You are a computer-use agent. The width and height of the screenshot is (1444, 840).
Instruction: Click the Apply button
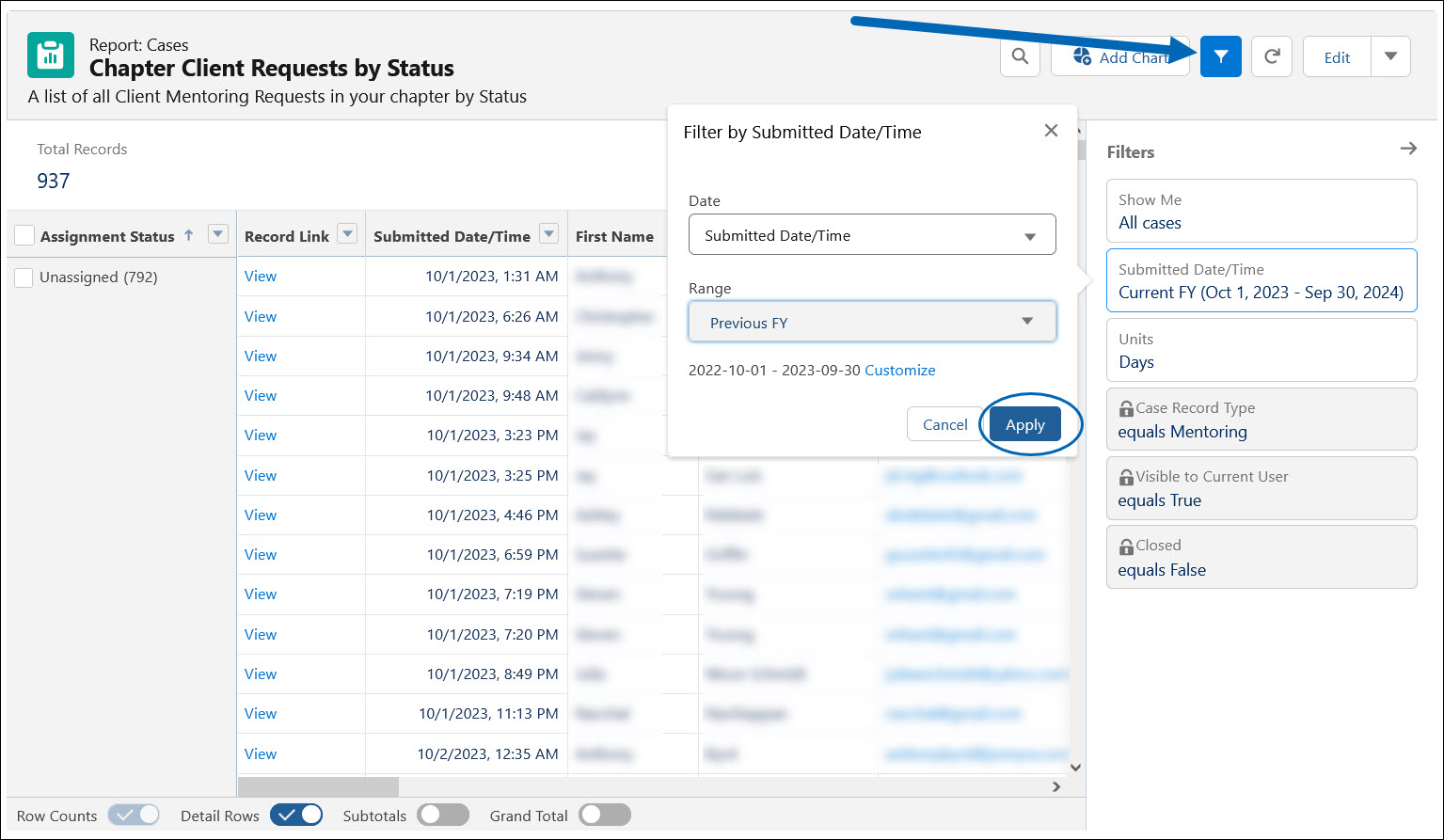click(1025, 424)
